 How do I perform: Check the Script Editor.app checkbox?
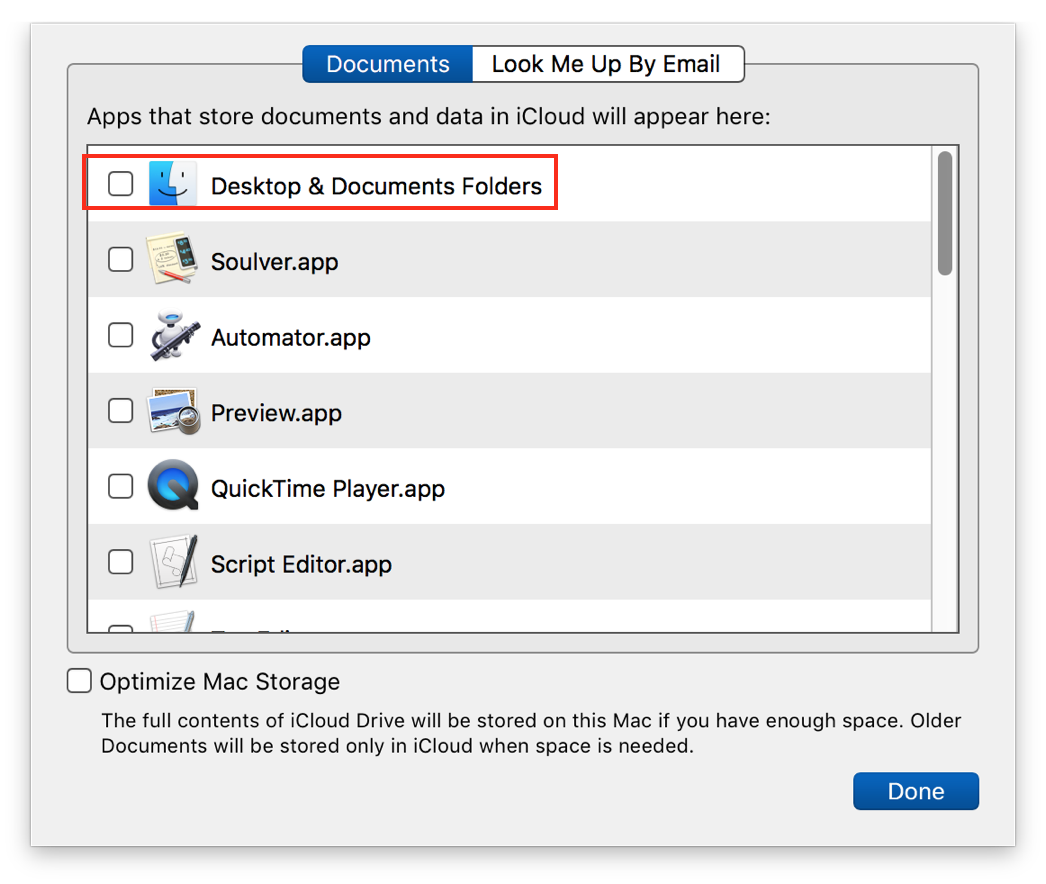[121, 562]
